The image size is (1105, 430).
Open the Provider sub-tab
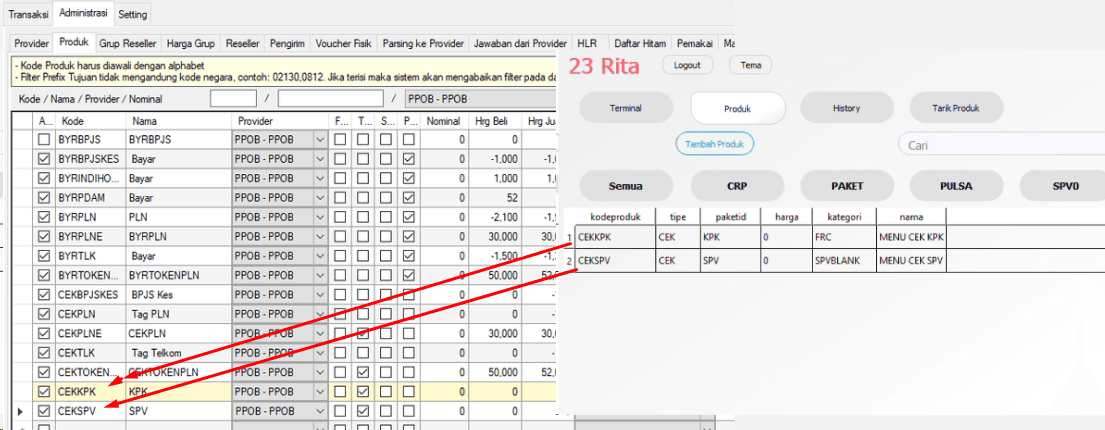pos(32,44)
